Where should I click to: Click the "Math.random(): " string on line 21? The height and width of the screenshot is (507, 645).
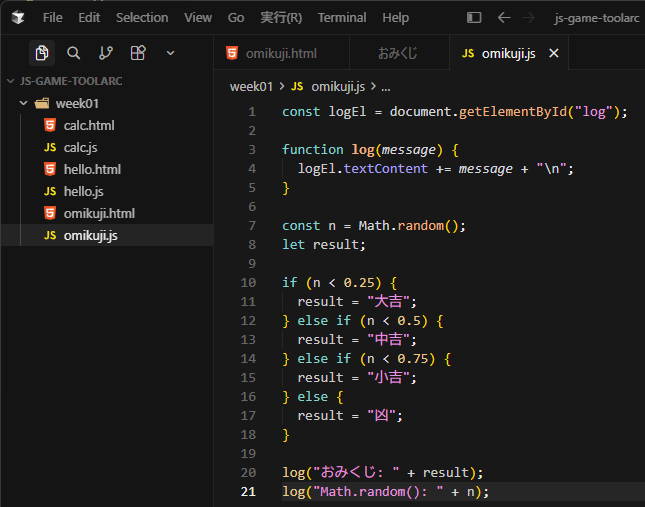pyautogui.click(x=378, y=491)
